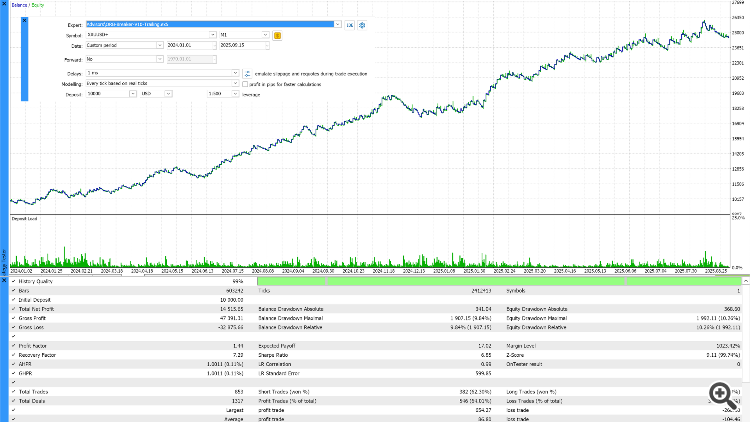Click the magnifier zoom icon
This screenshot has width=750, height=422.
click(719, 393)
